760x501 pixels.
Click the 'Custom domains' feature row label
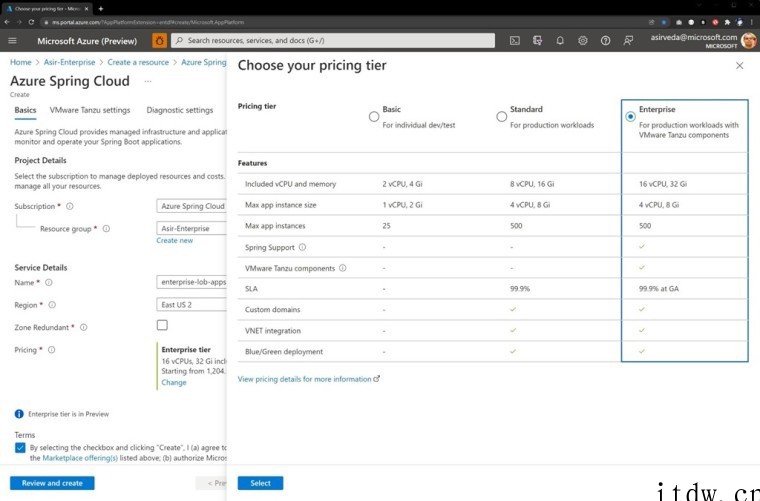(272, 310)
